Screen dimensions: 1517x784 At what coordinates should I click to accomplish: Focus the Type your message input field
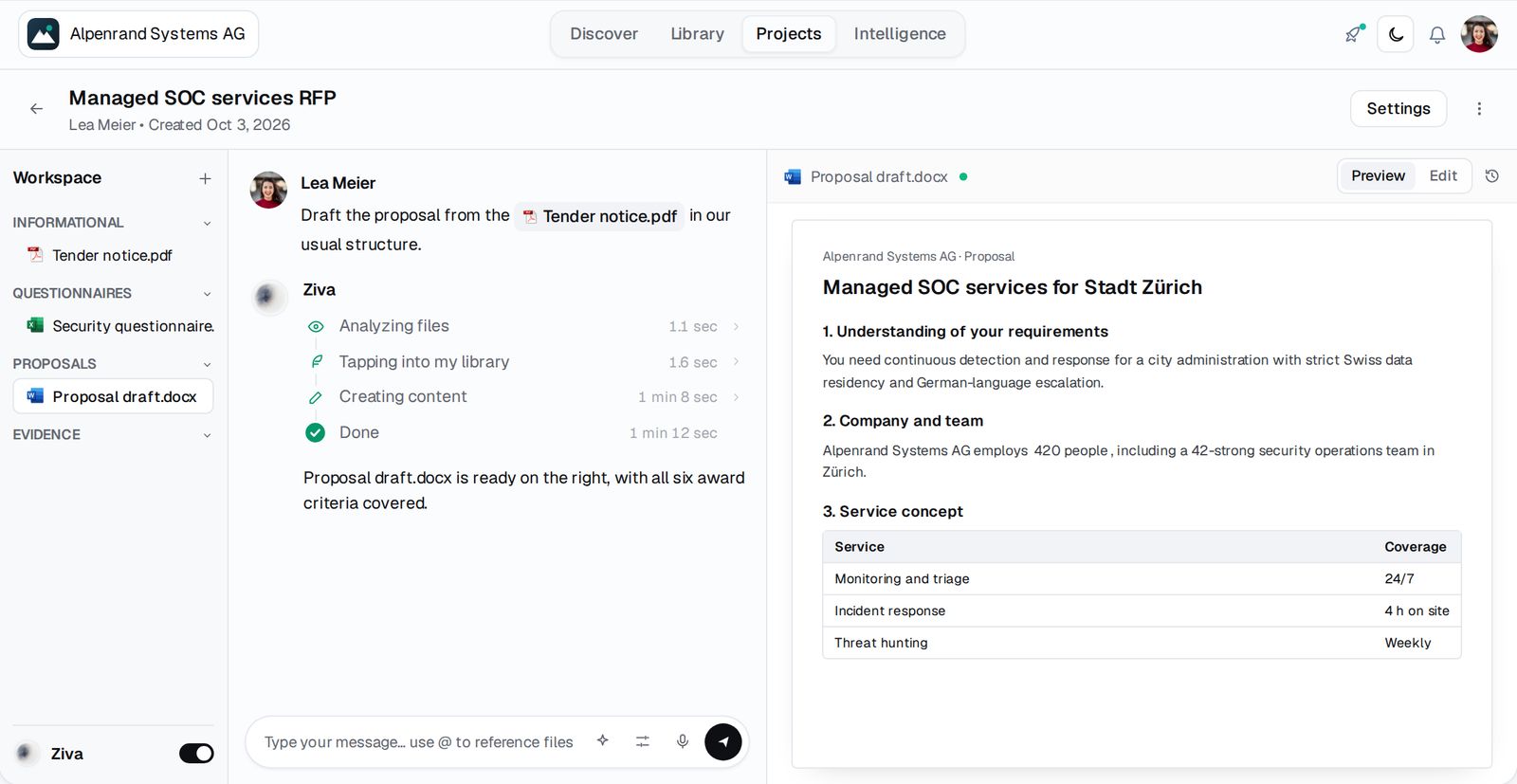(x=419, y=742)
